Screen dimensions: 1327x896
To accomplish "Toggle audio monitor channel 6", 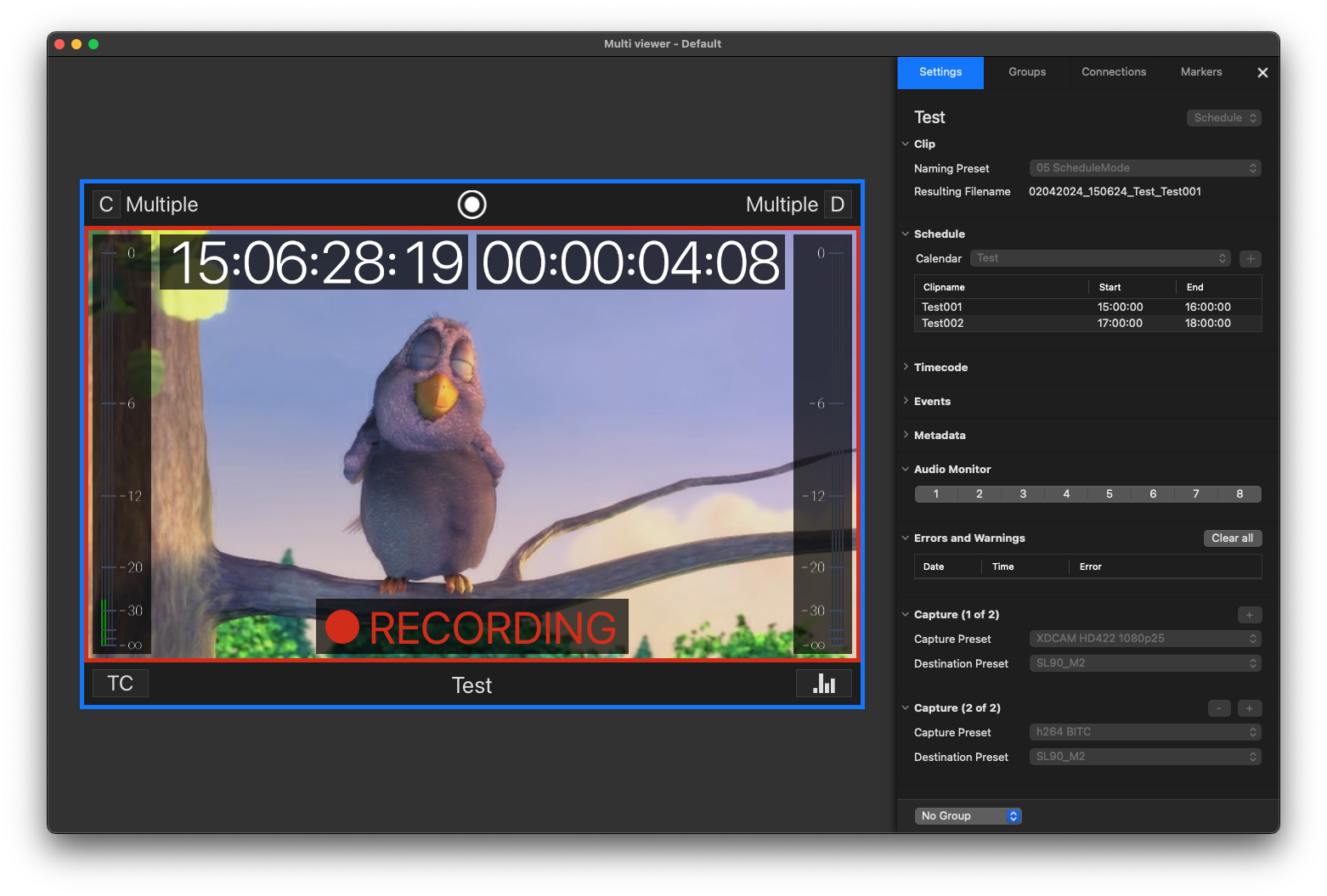I will click(x=1153, y=494).
